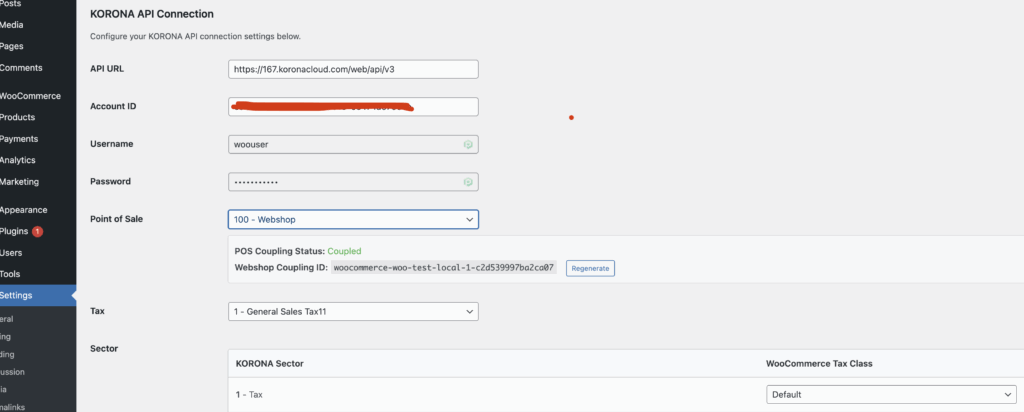Click the 'Password' label
Viewport: 1024px width, 412px height.
pos(110,182)
